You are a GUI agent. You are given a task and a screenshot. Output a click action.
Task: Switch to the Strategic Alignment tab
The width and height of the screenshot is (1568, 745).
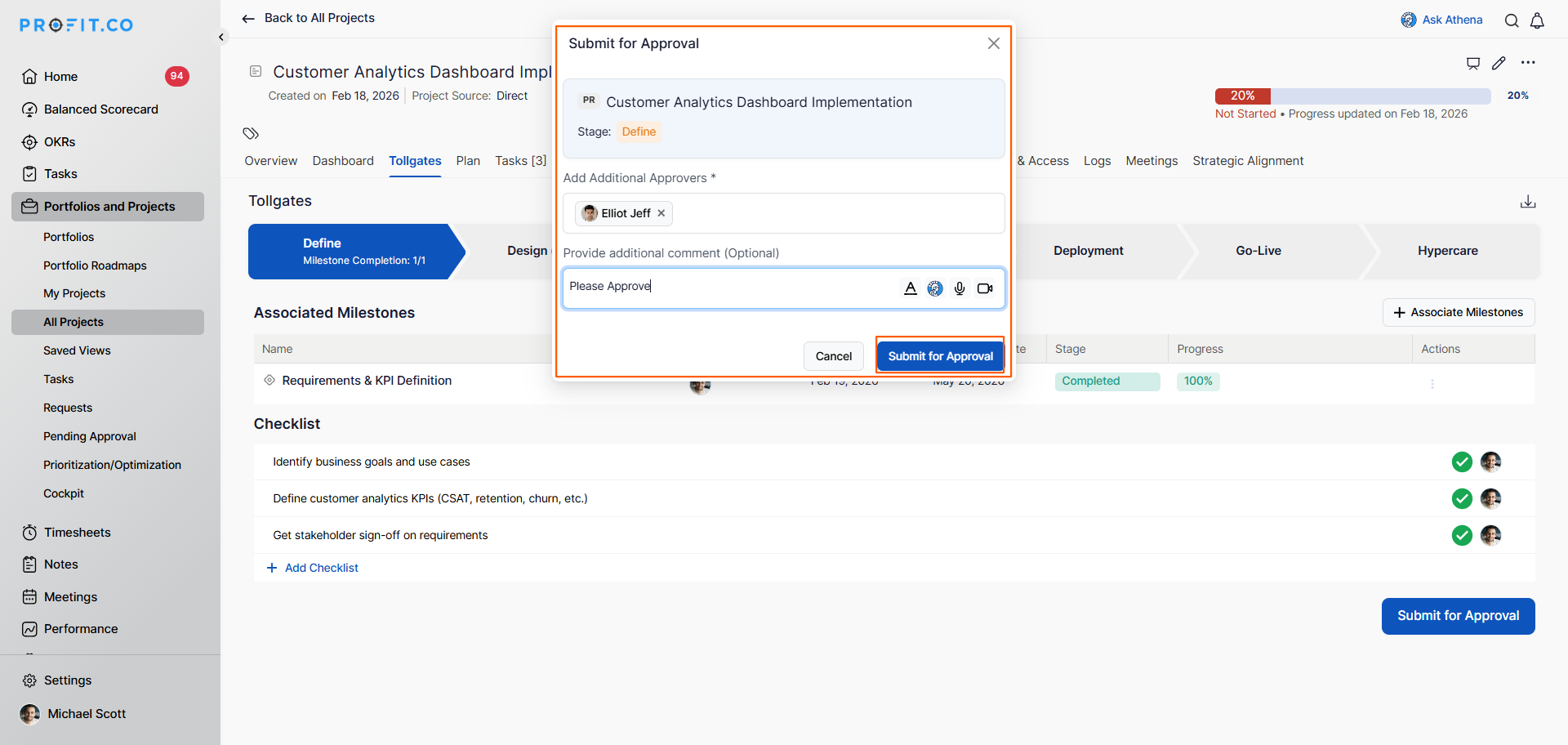tap(1247, 161)
